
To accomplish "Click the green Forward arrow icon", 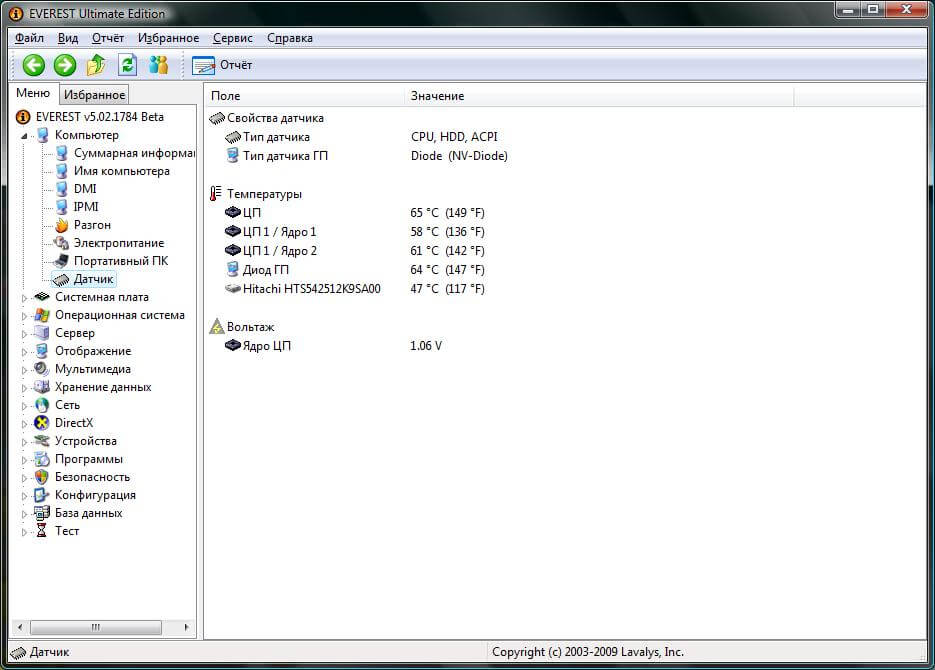I will (x=65, y=65).
